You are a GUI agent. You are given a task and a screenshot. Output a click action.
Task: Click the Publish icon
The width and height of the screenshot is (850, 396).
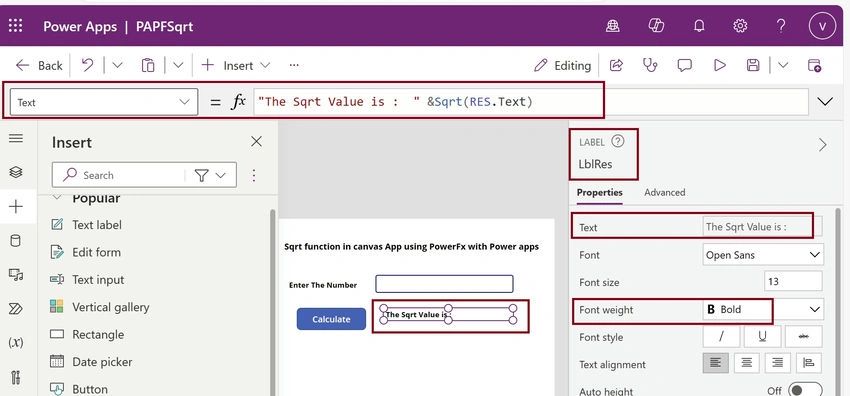coord(814,66)
